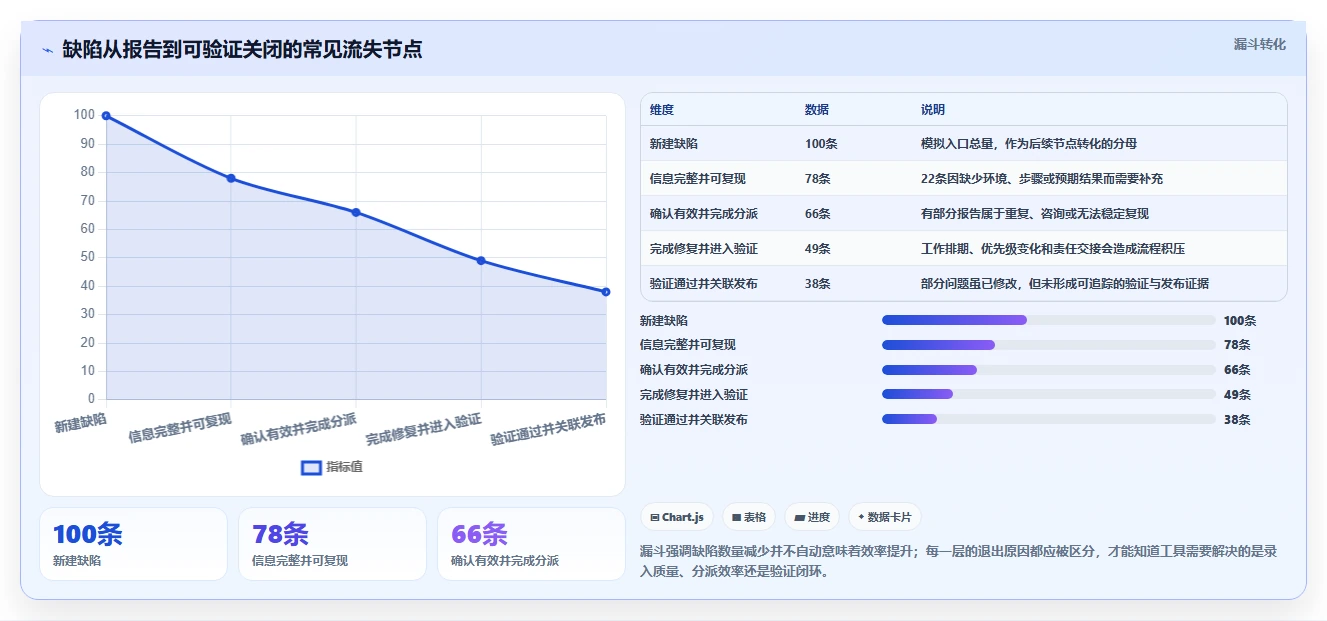Click the 完成修复并进入验证 label in the progress list

pos(694,395)
